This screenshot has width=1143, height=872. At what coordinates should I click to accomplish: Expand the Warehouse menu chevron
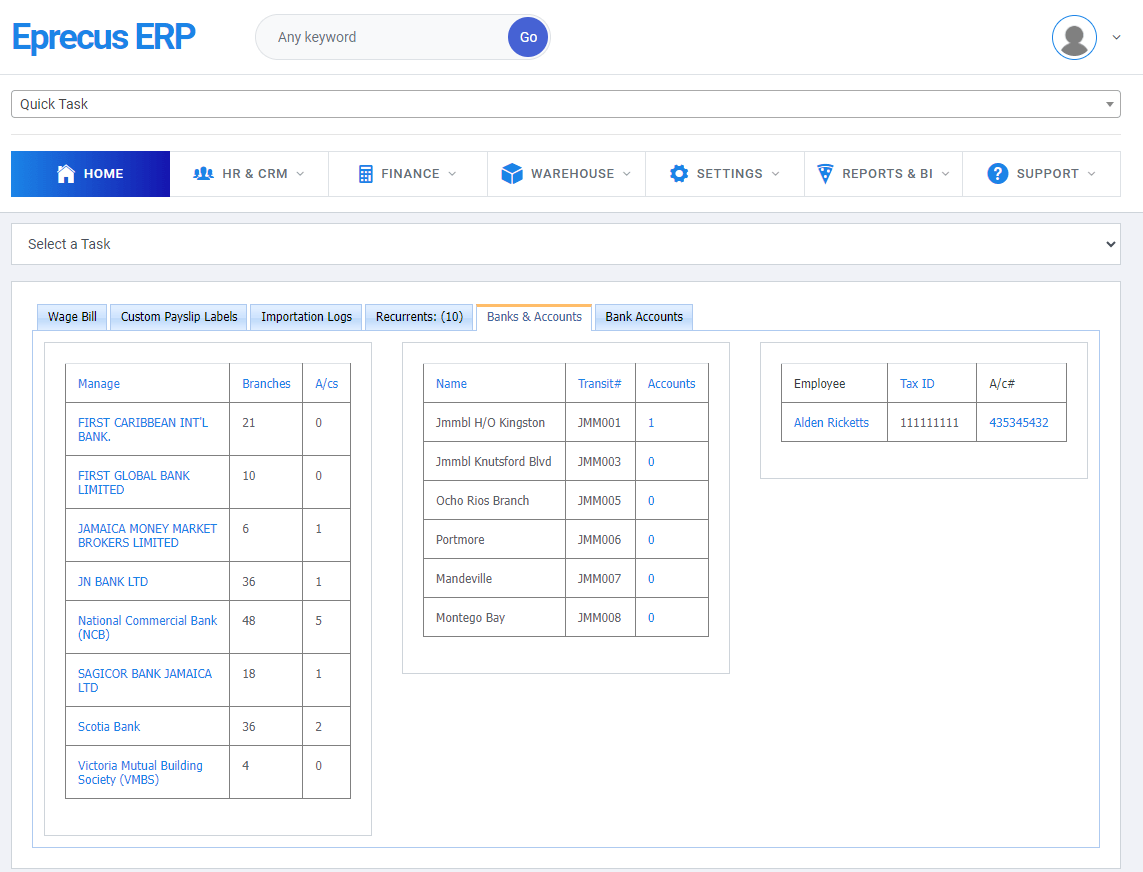pyautogui.click(x=627, y=174)
